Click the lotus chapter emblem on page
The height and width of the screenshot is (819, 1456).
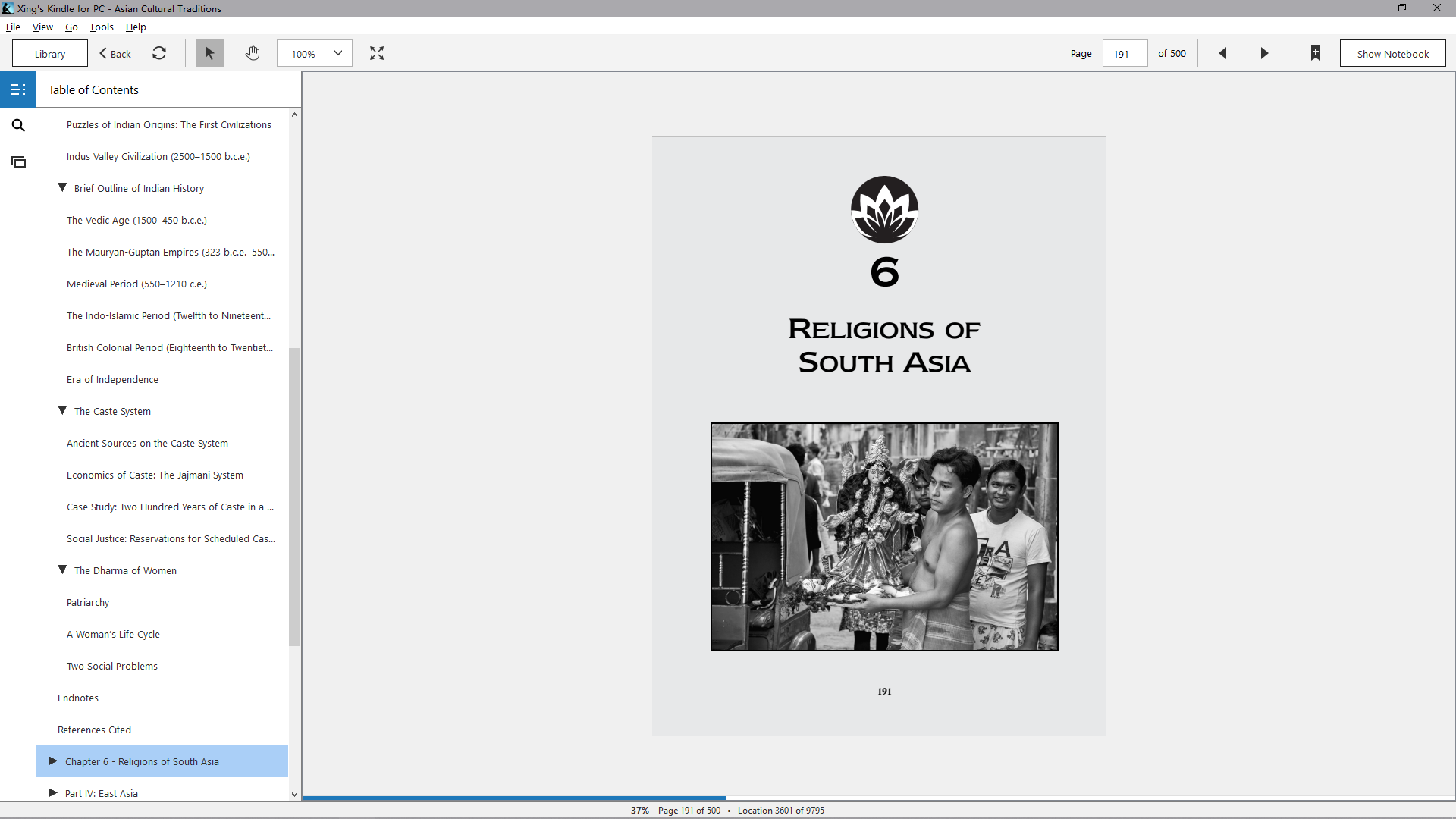click(x=884, y=210)
